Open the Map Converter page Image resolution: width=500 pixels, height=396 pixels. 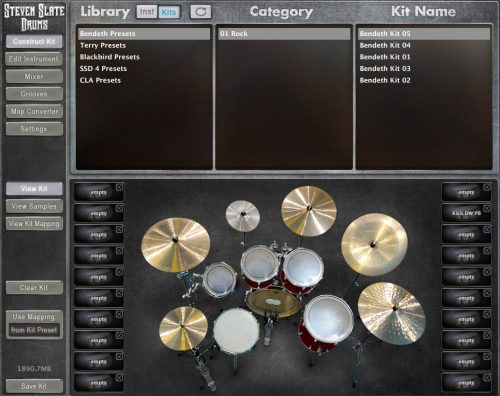34,111
